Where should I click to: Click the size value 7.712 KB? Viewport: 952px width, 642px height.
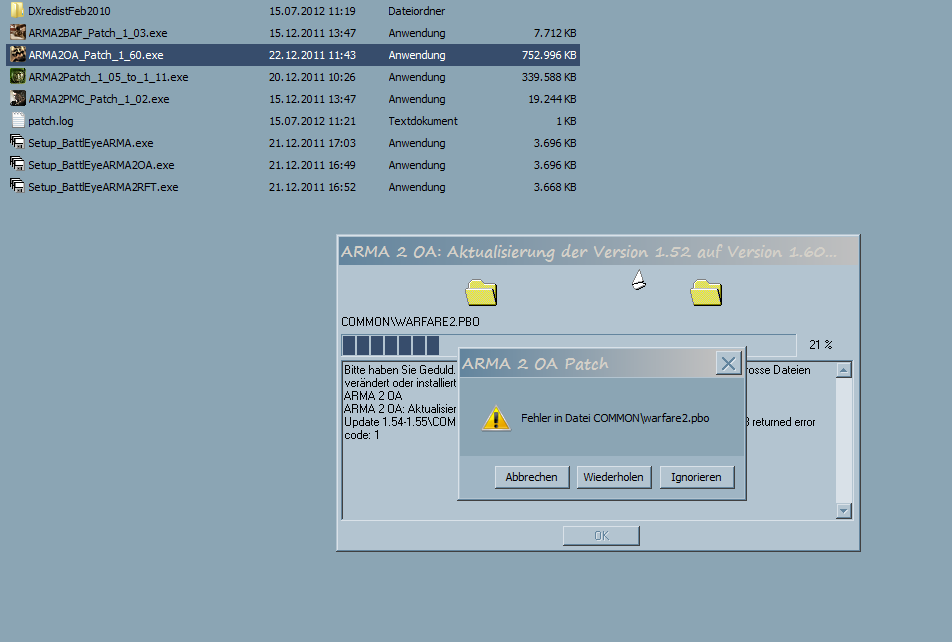click(555, 33)
